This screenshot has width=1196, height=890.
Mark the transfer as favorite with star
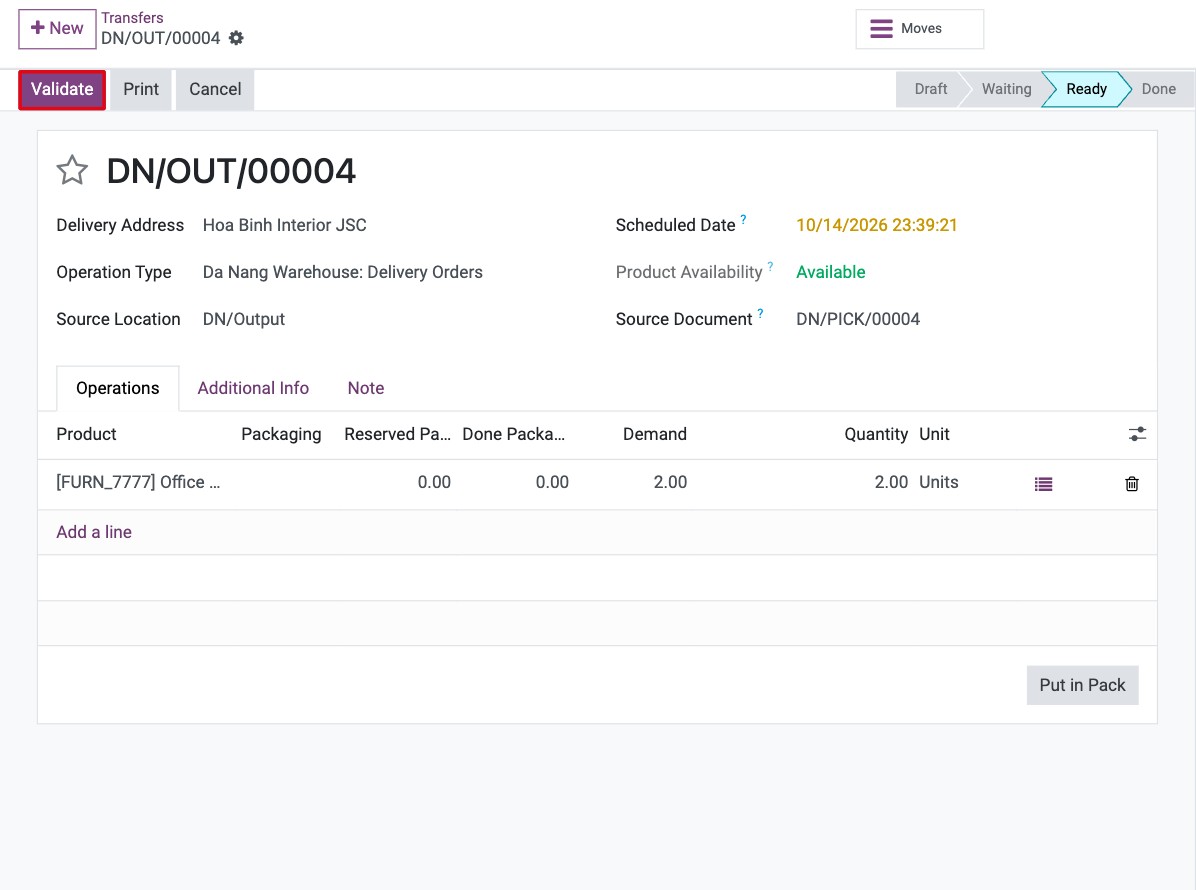72,170
